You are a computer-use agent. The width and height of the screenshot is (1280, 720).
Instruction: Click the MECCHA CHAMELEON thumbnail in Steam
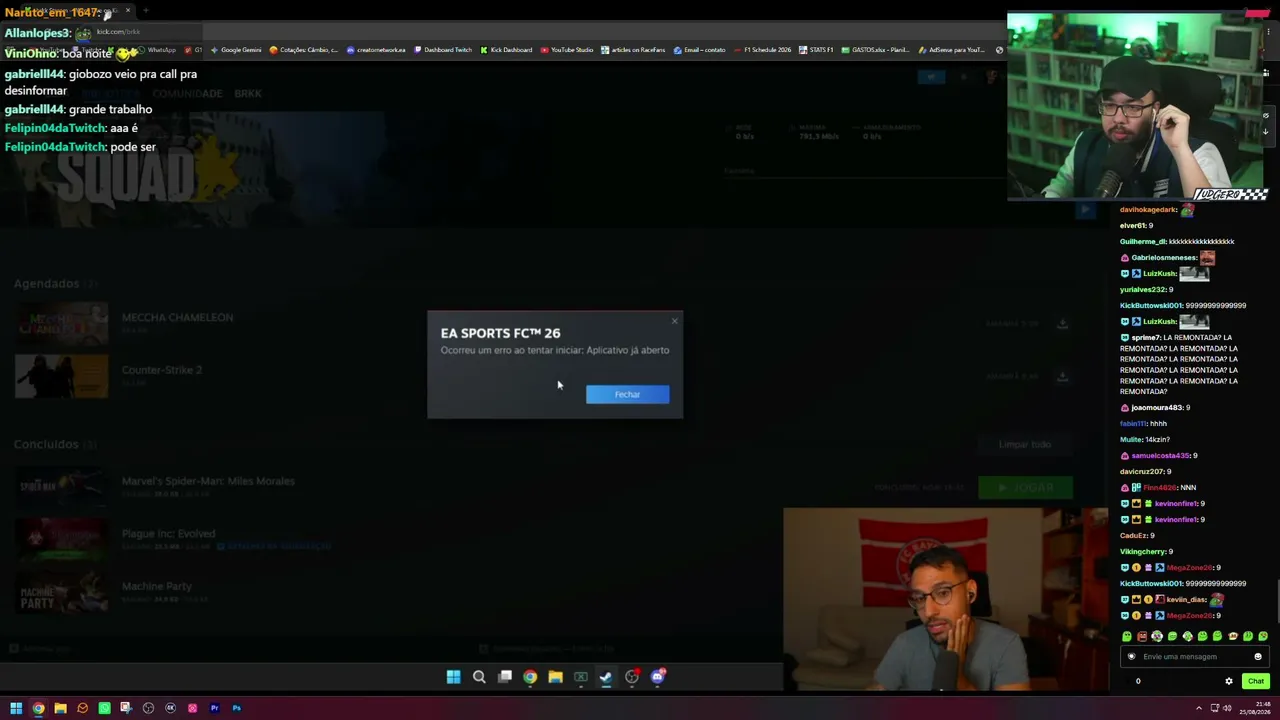coord(62,324)
